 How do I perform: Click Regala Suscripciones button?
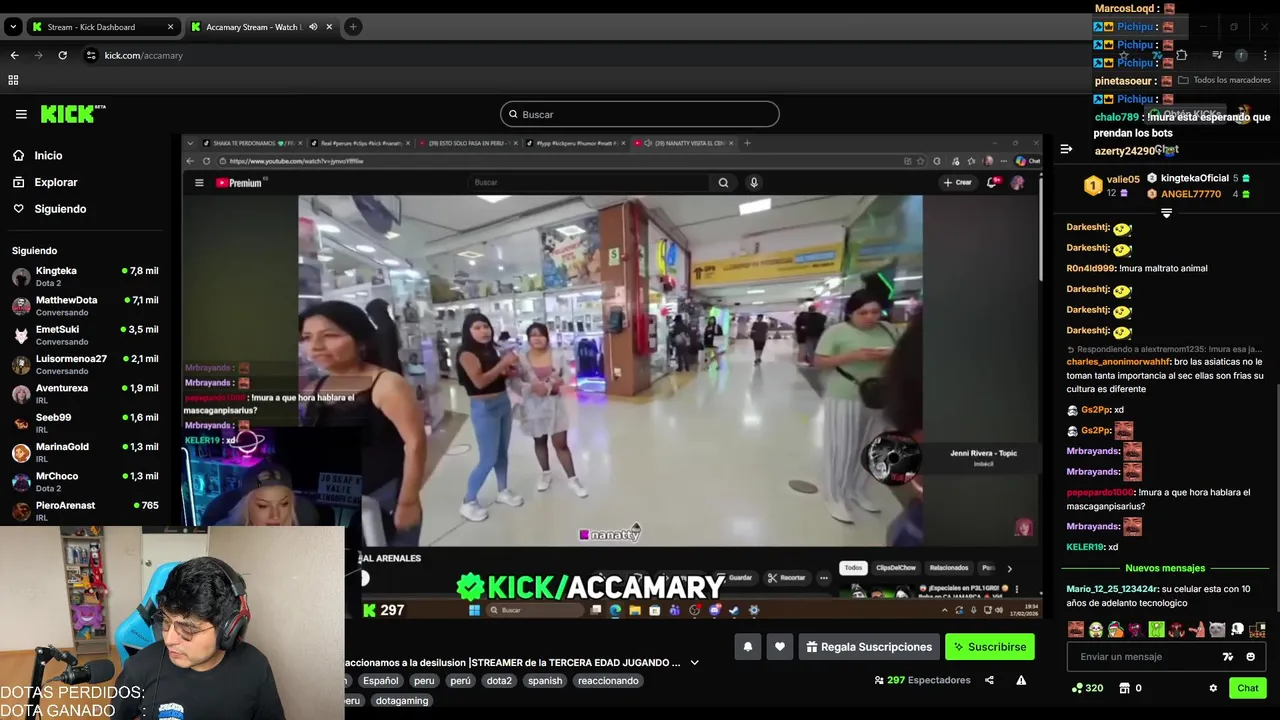coord(868,647)
